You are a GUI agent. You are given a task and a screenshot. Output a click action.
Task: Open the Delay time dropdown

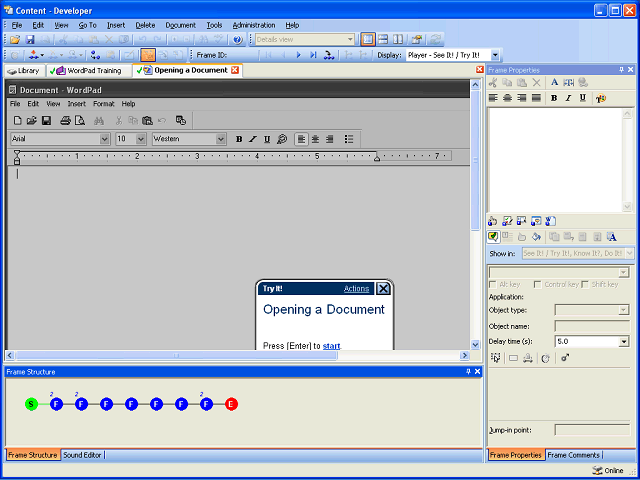[x=624, y=342]
